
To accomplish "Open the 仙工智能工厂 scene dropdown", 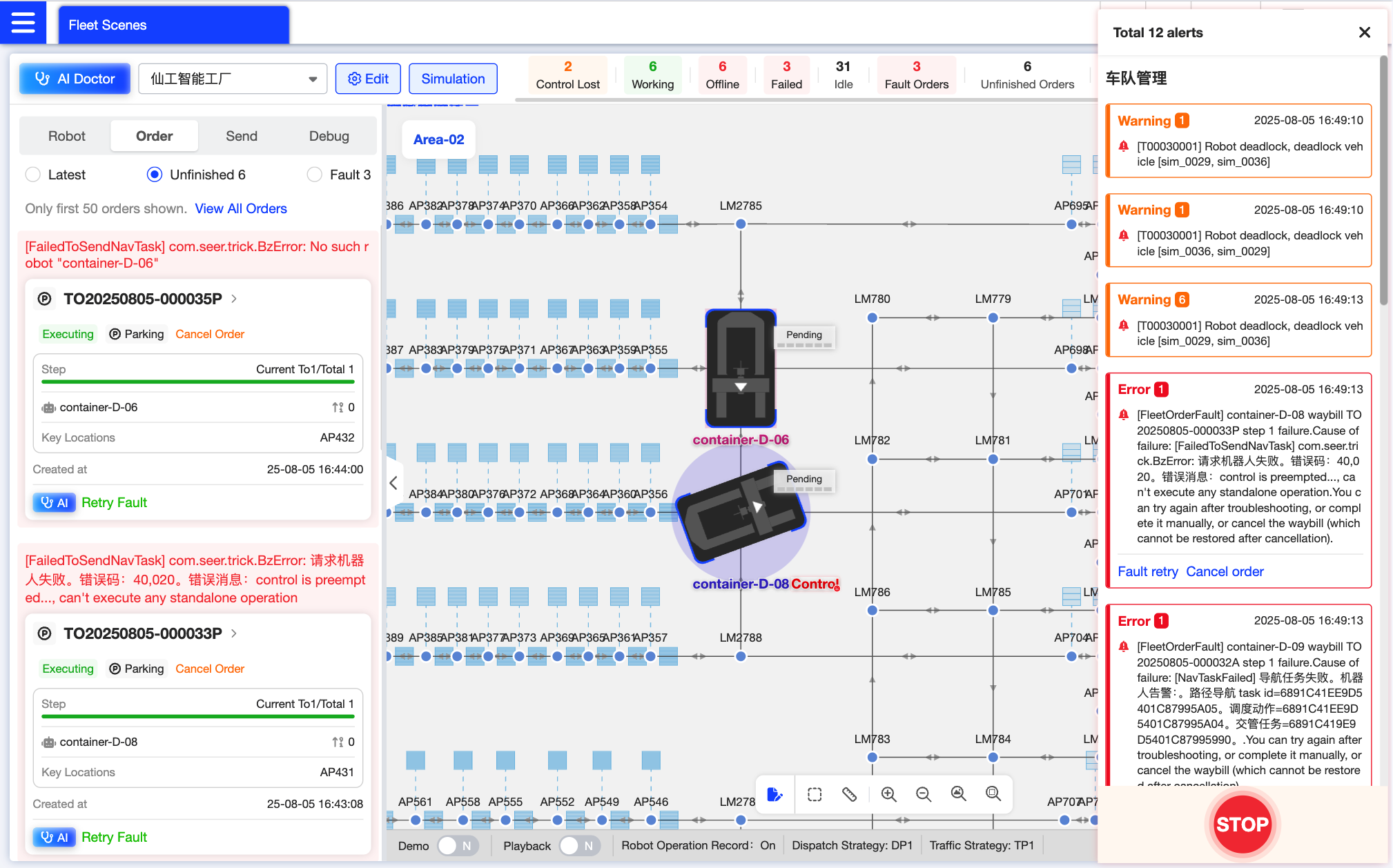I will [x=231, y=79].
